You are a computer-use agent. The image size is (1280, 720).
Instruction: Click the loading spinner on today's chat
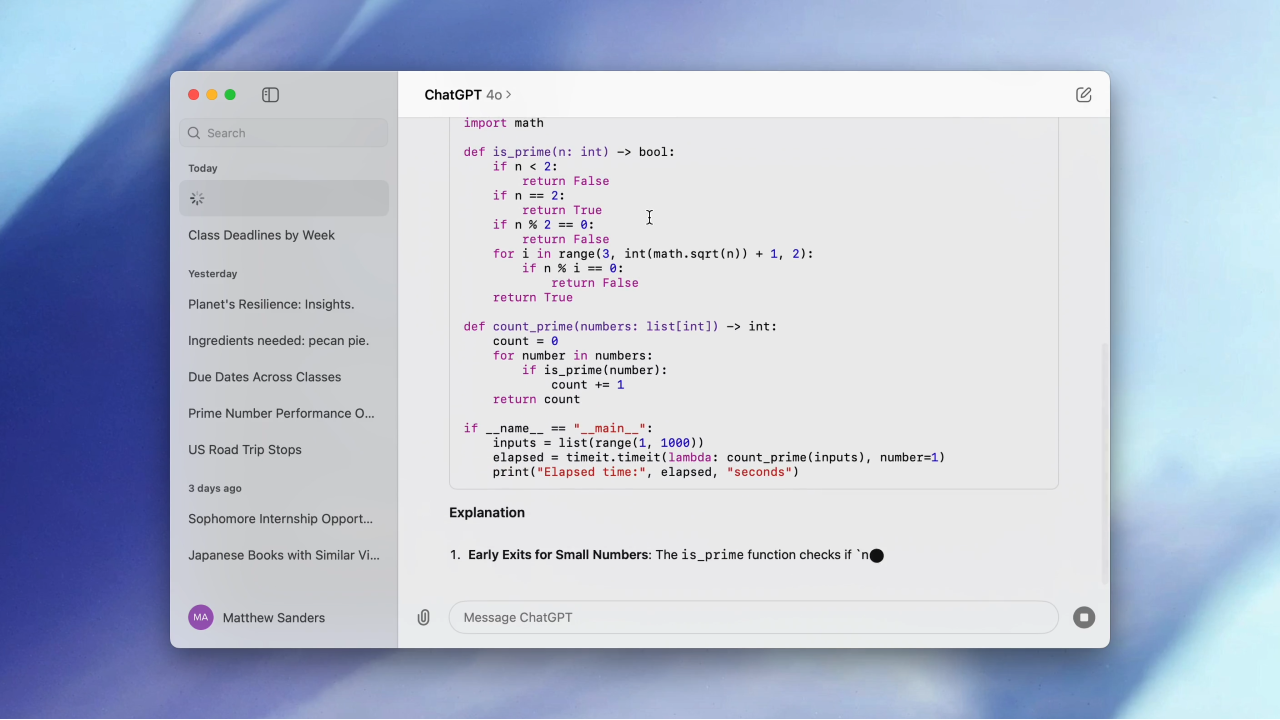pyautogui.click(x=197, y=198)
